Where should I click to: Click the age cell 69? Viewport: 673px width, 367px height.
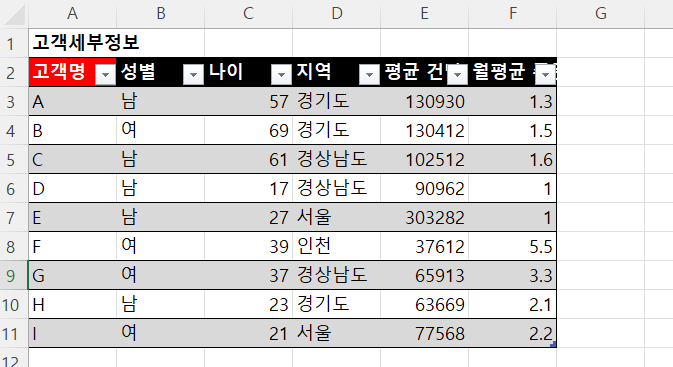[249, 130]
